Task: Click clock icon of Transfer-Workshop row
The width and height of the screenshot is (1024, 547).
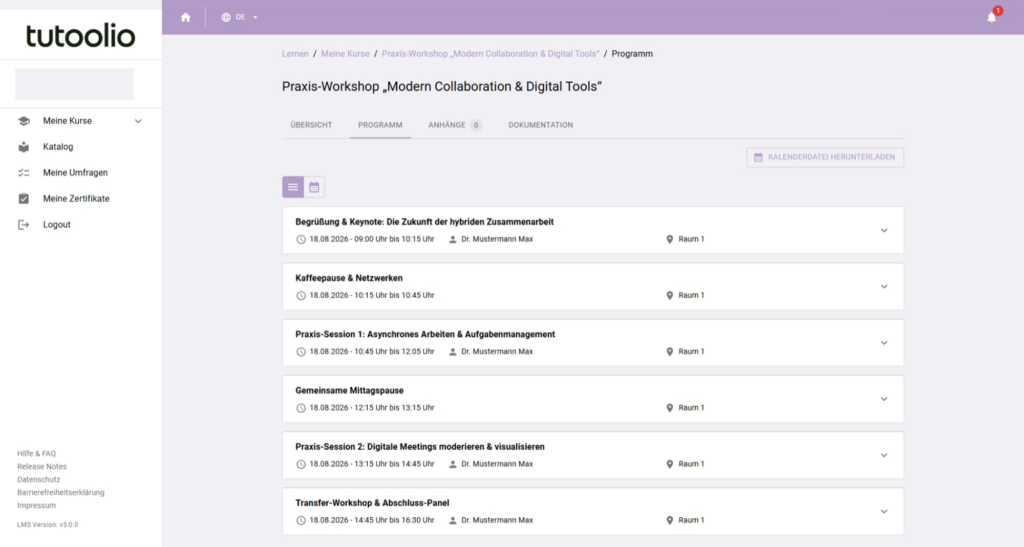Action: pos(301,520)
